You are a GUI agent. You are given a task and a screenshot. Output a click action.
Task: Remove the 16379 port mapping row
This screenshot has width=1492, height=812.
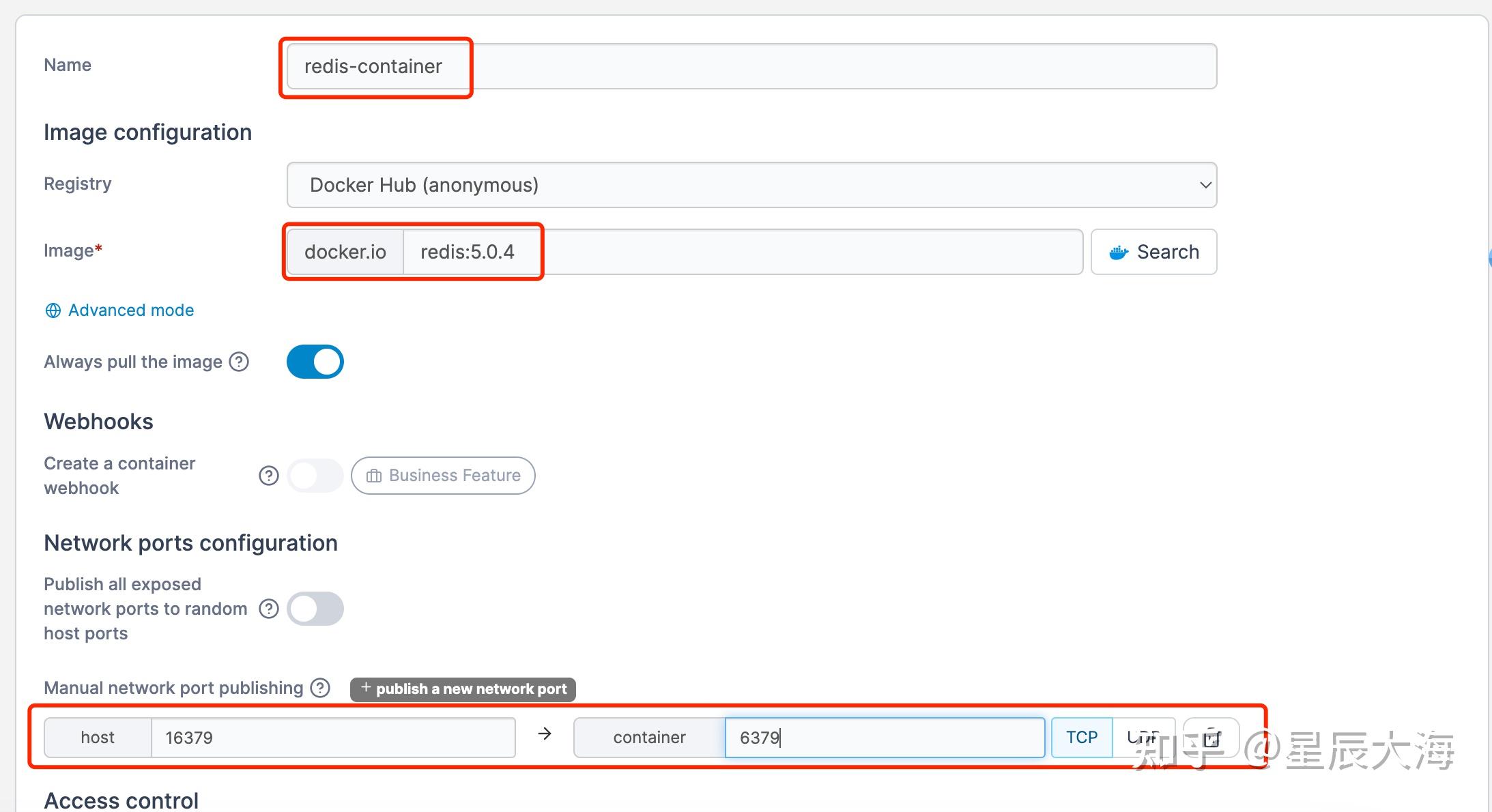click(x=1211, y=737)
